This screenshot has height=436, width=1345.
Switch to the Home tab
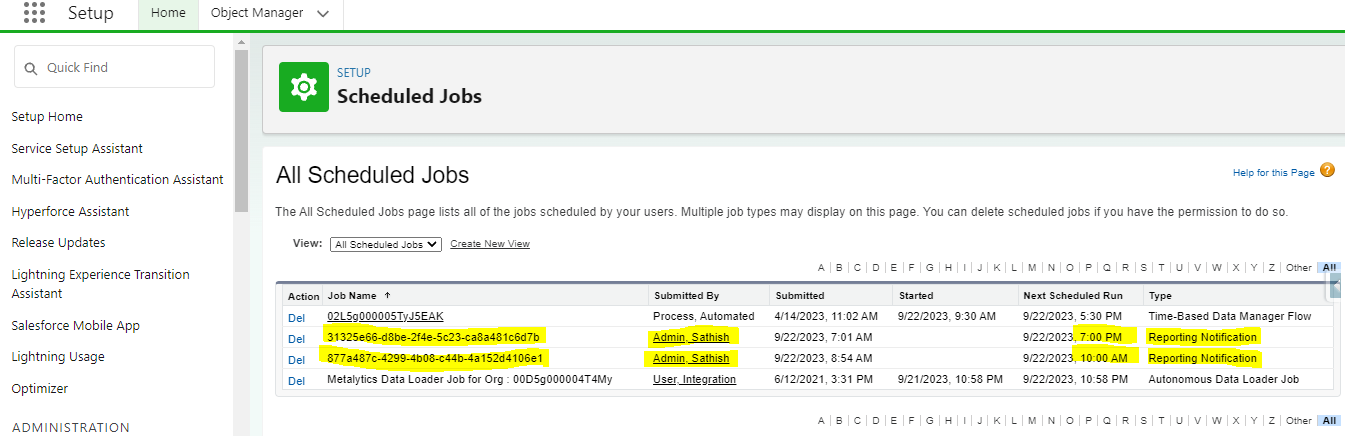point(168,14)
